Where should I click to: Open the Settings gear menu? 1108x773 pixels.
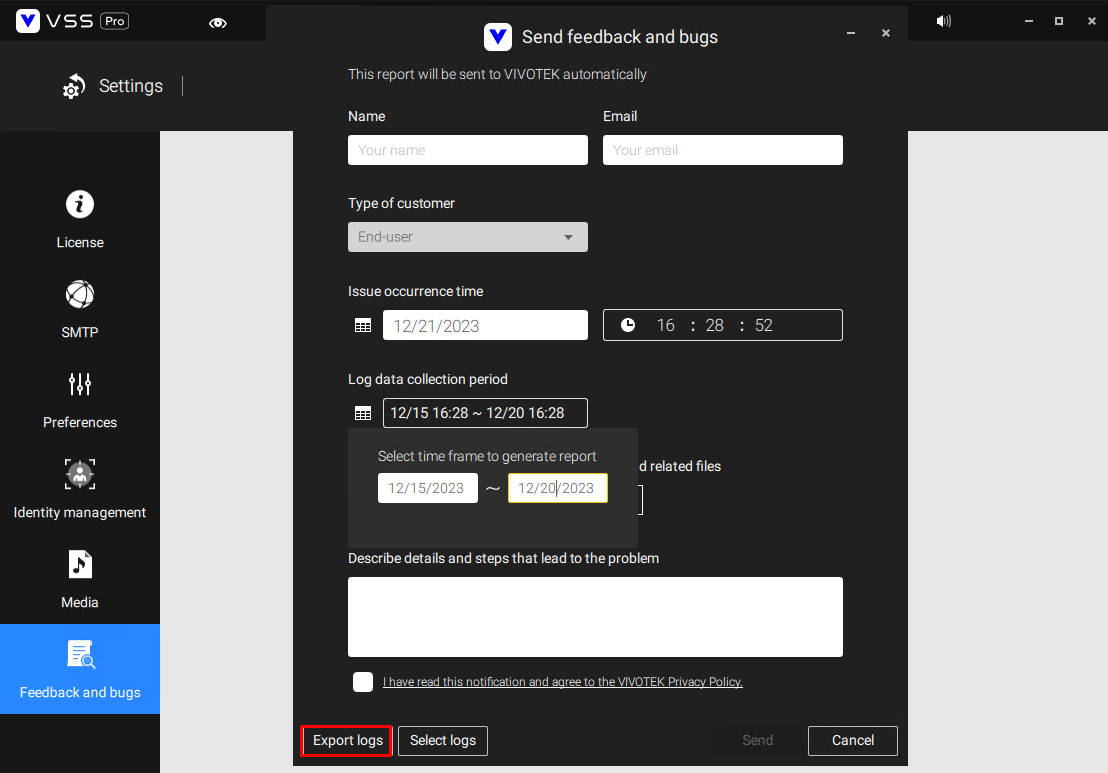(73, 86)
